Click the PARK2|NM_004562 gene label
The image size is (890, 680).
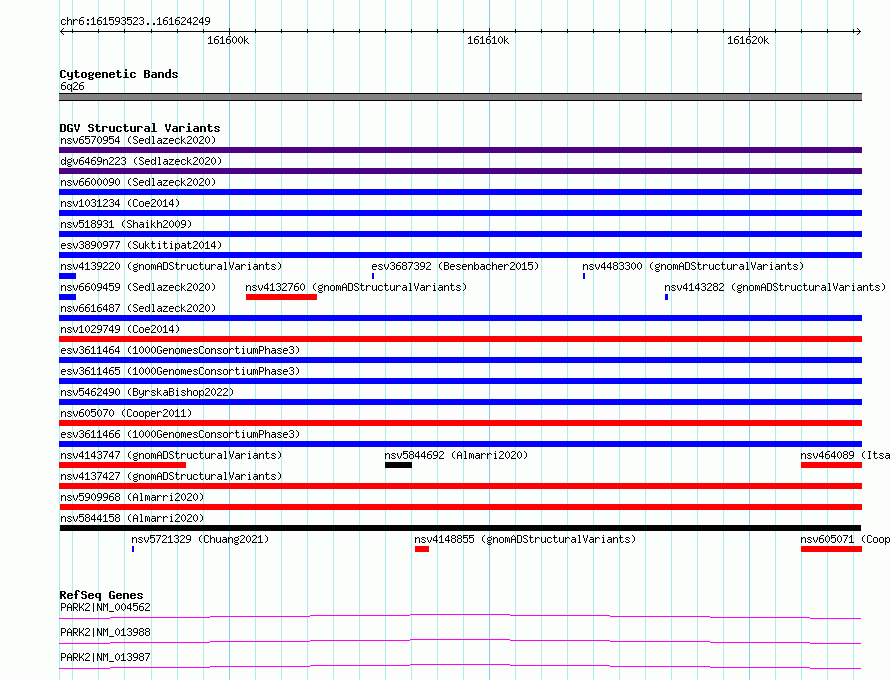coord(106,607)
